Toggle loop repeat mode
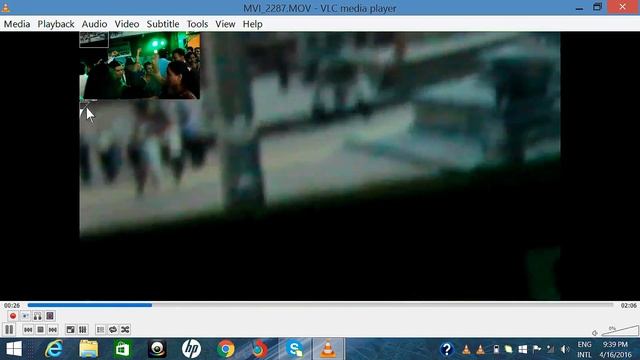Image resolution: width=640 pixels, height=360 pixels. click(113, 329)
